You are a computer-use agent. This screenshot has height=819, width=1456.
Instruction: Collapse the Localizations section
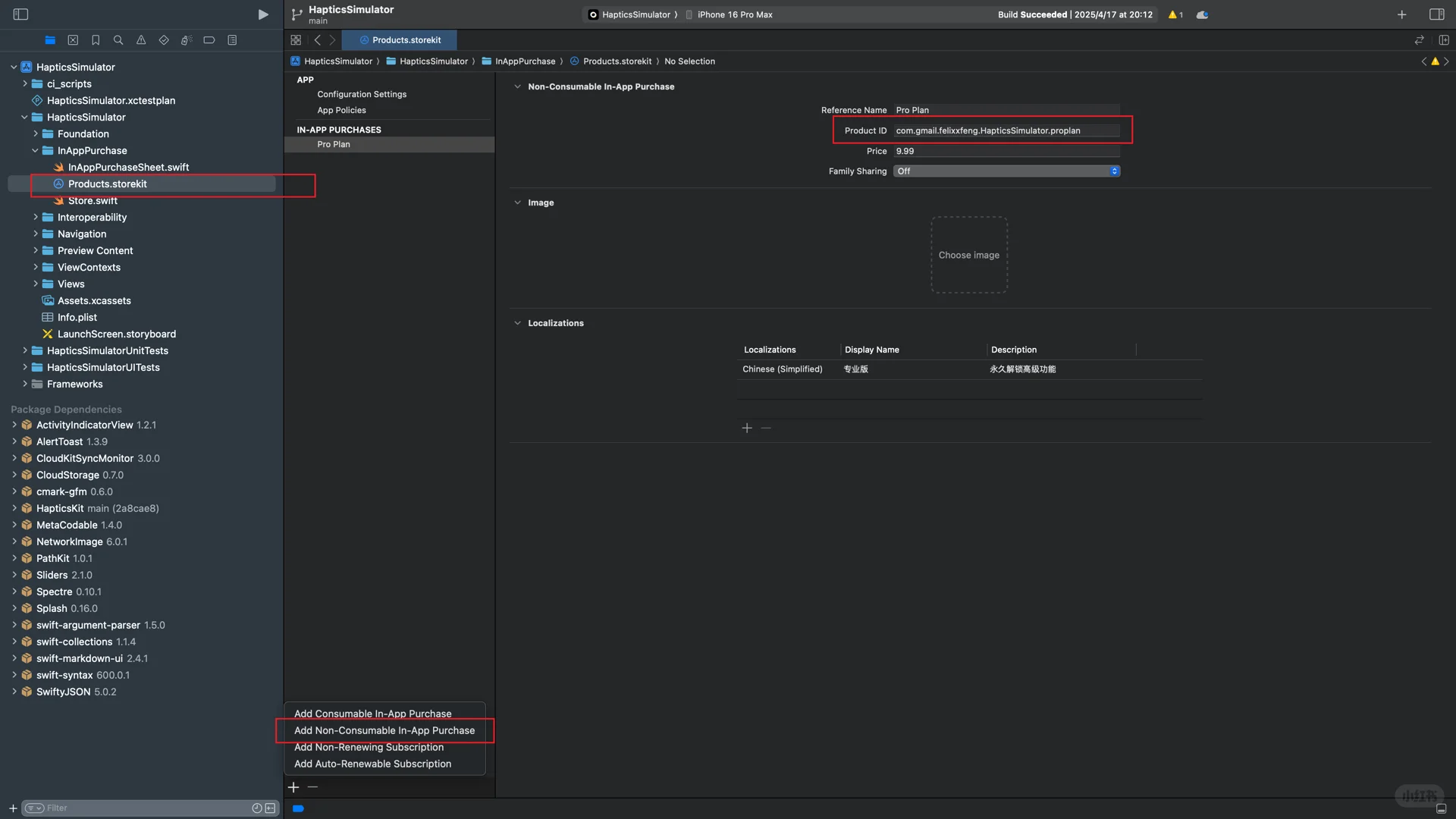[517, 323]
